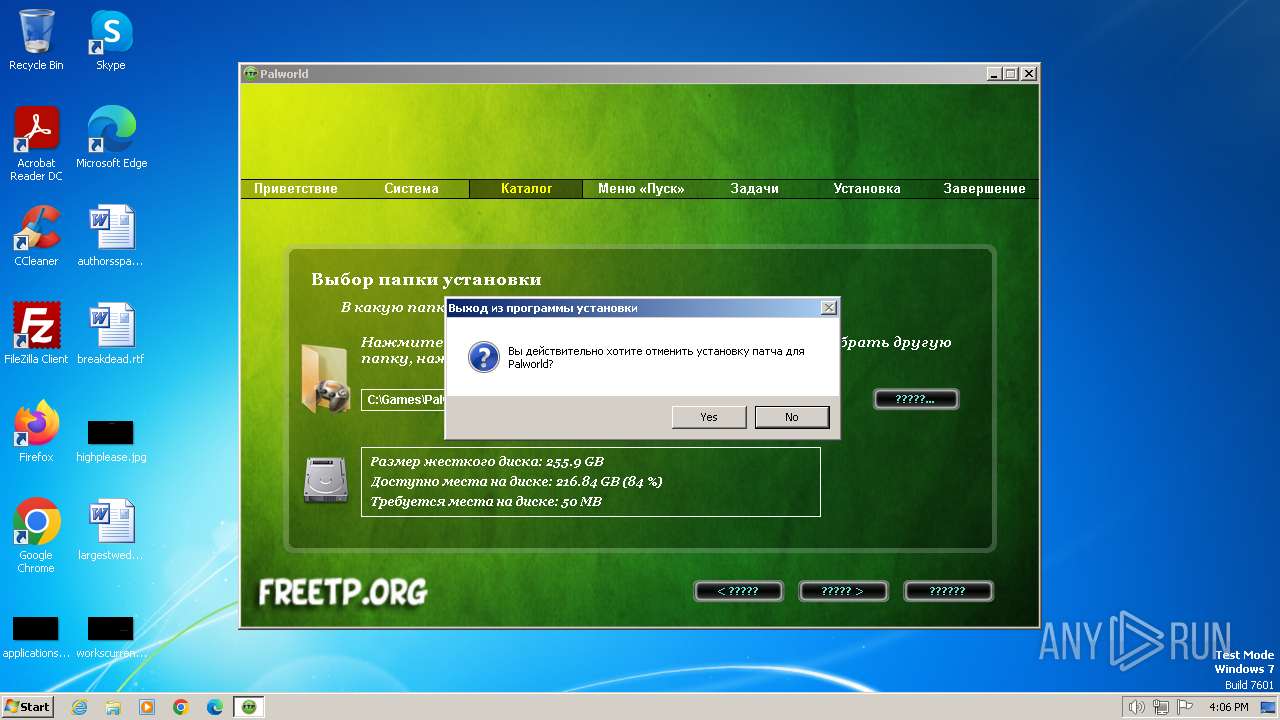The image size is (1280, 720).
Task: Click the "Требуется места на диске: 50 MB" line
Action: pyautogui.click(x=486, y=502)
